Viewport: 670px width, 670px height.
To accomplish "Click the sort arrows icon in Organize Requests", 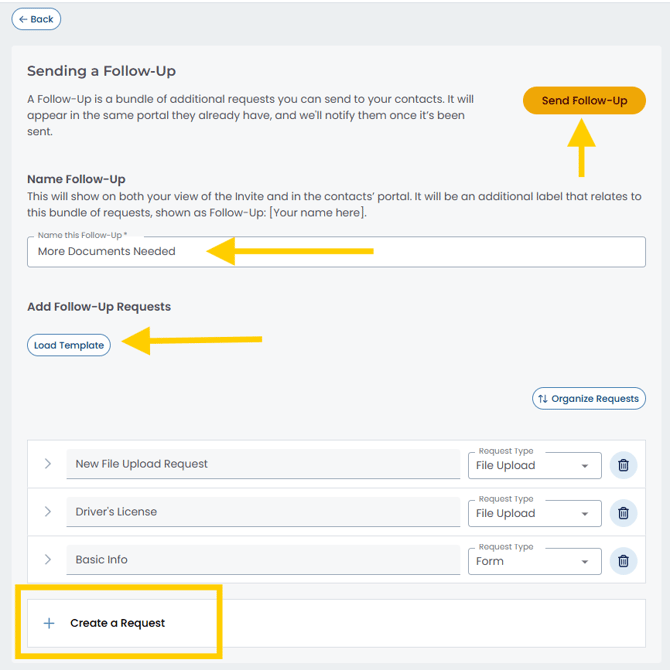I will [x=543, y=399].
